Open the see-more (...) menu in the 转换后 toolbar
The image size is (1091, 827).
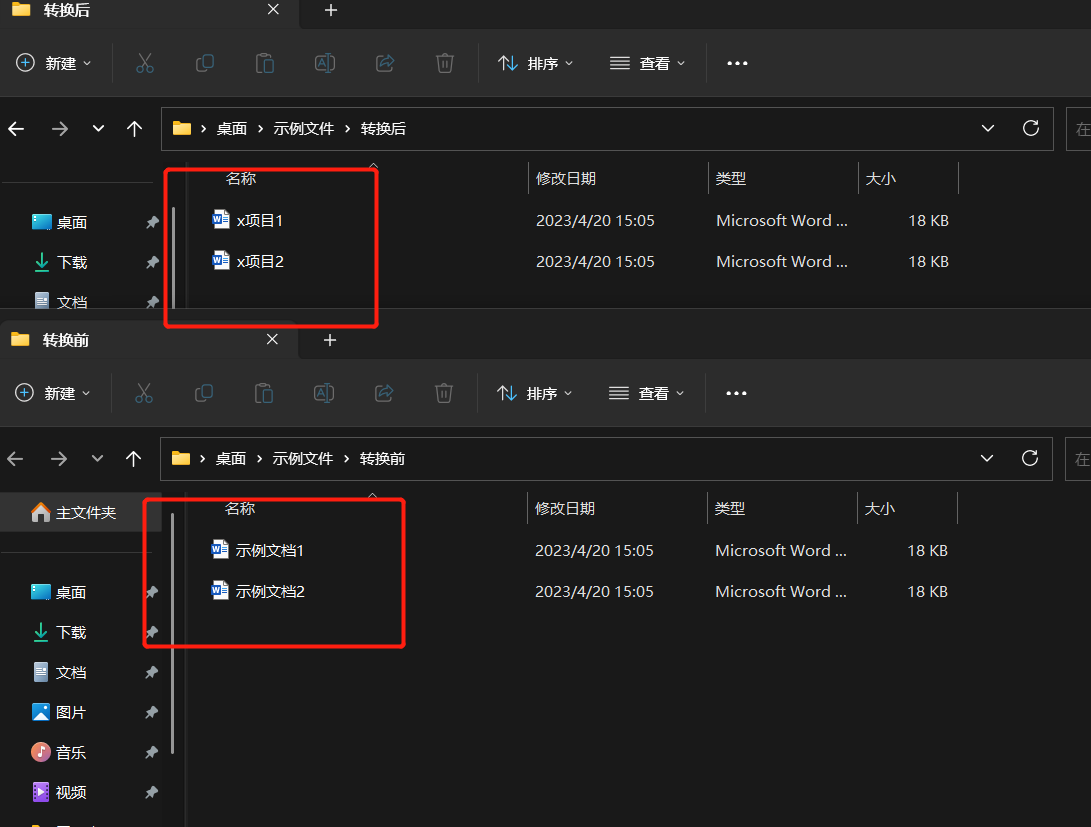click(737, 63)
